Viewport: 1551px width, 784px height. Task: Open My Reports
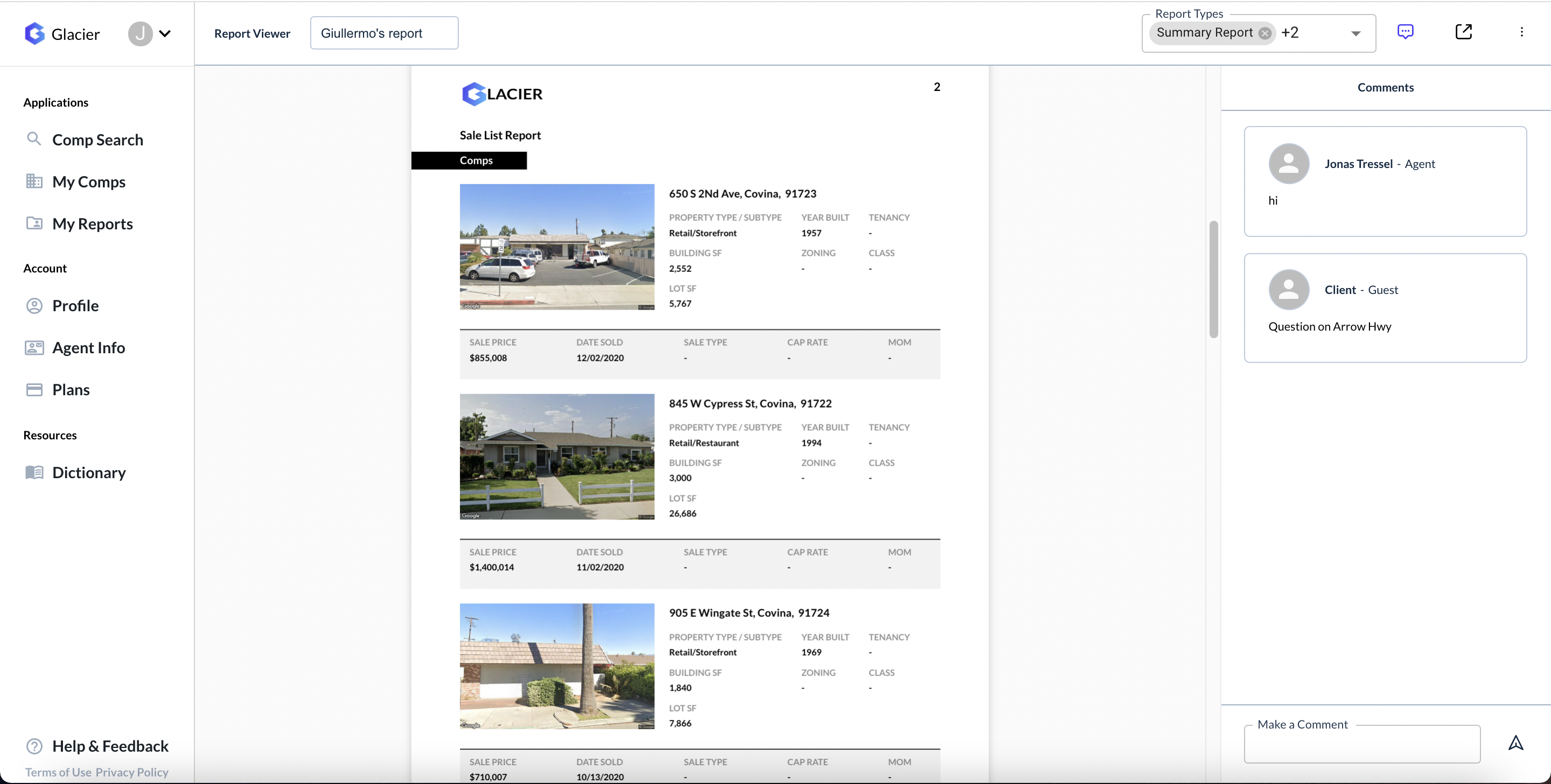(92, 223)
